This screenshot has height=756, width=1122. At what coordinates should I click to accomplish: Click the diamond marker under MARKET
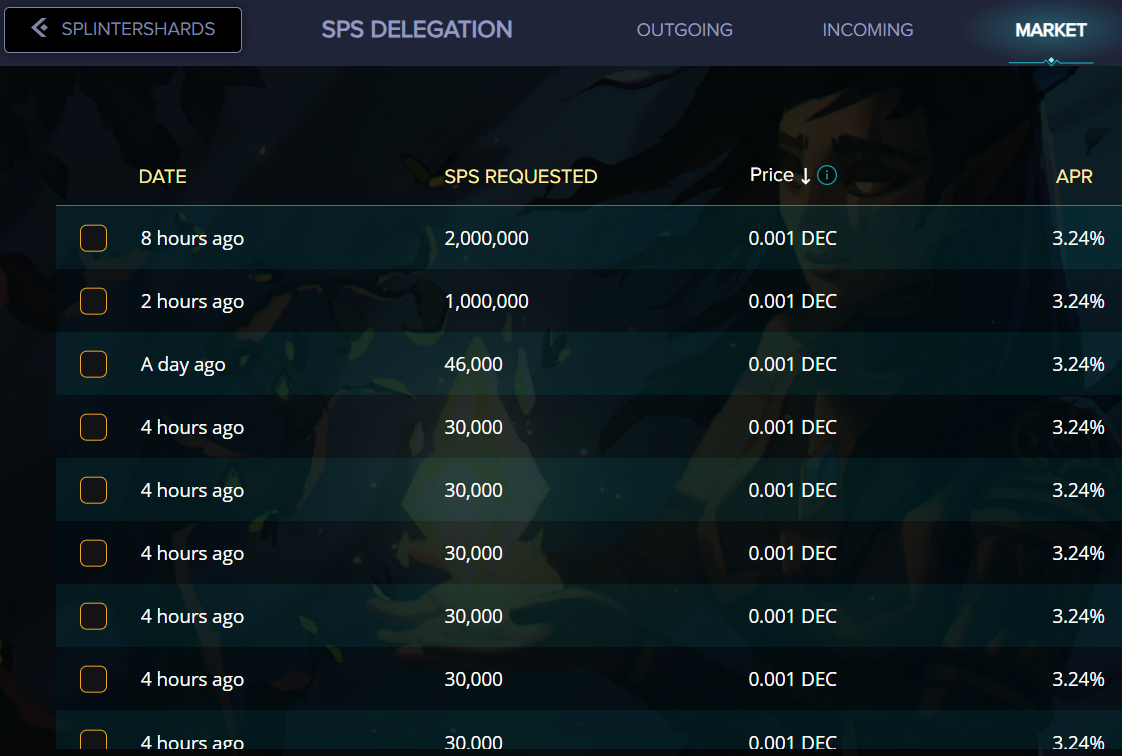click(1050, 62)
